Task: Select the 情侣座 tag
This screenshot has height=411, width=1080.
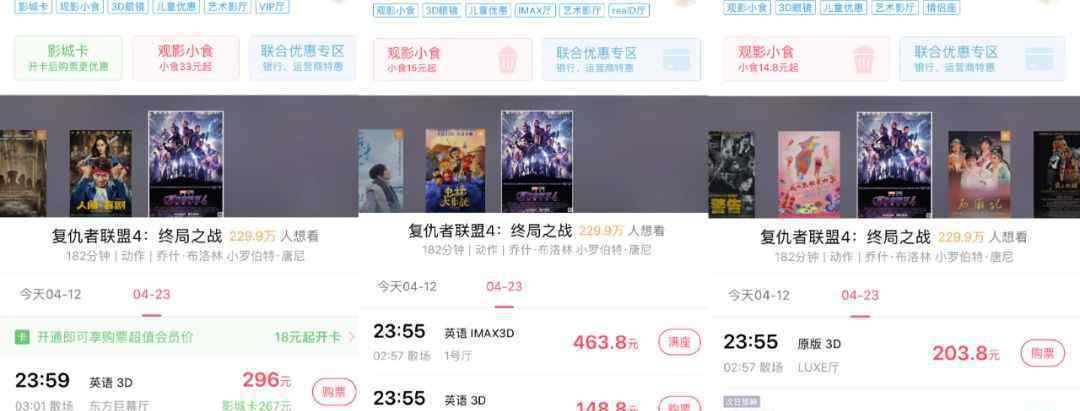Action: 941,8
